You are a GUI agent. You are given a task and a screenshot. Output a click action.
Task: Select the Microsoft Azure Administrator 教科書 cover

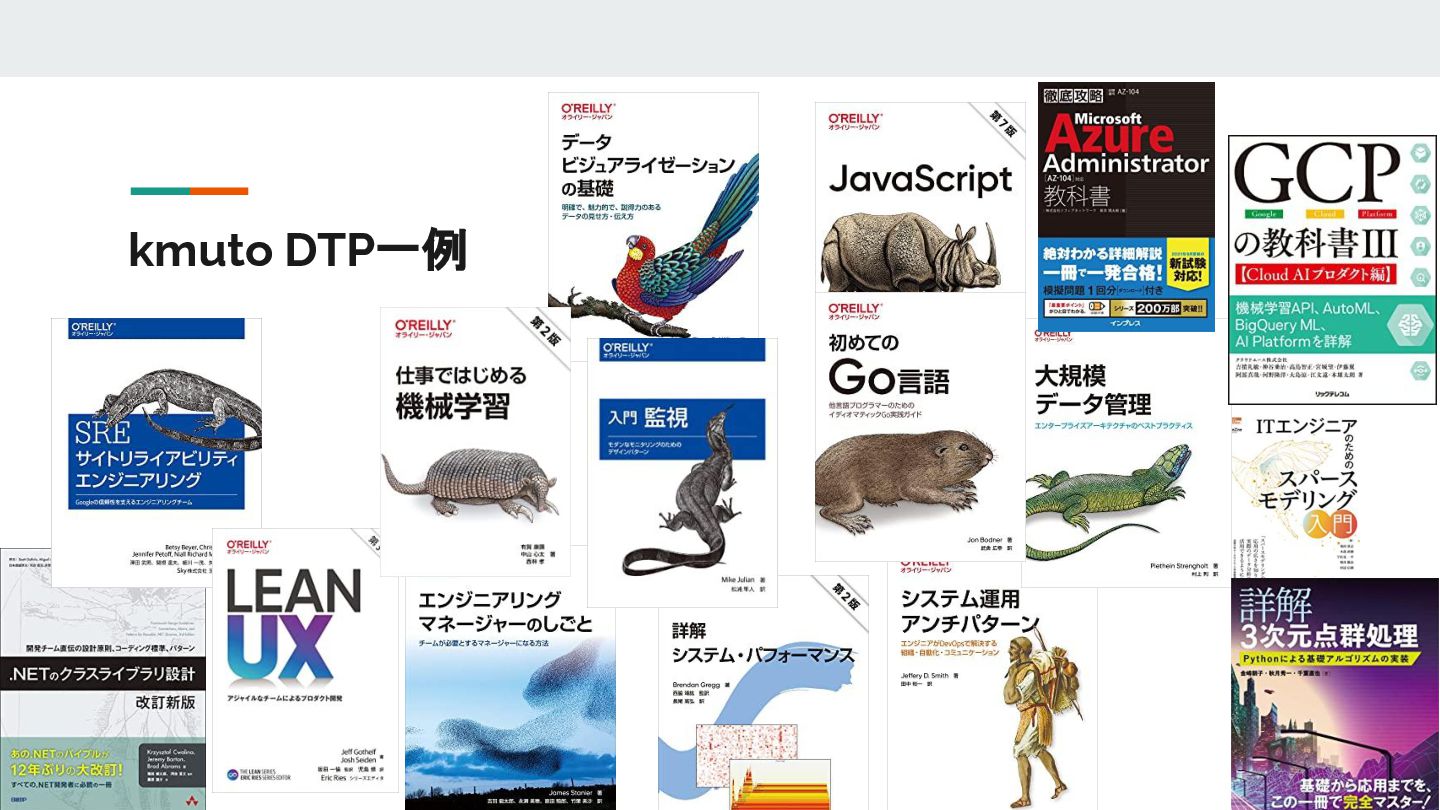pos(1126,206)
